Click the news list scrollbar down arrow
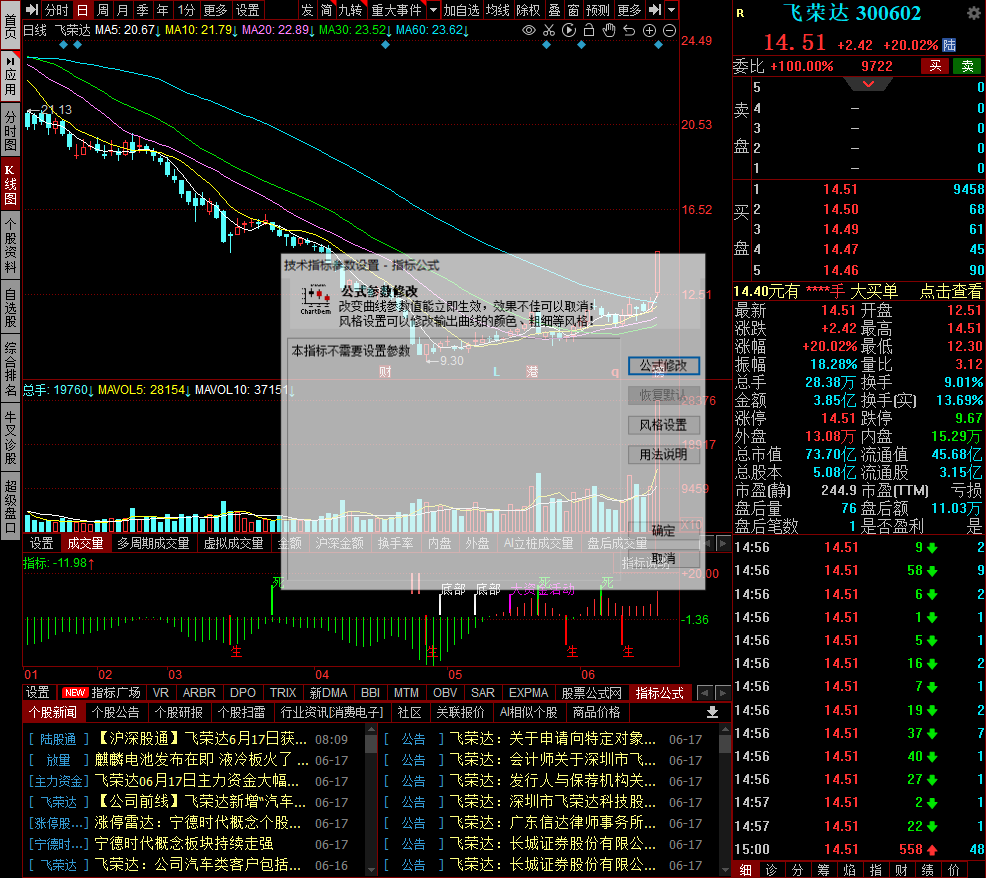 point(371,870)
